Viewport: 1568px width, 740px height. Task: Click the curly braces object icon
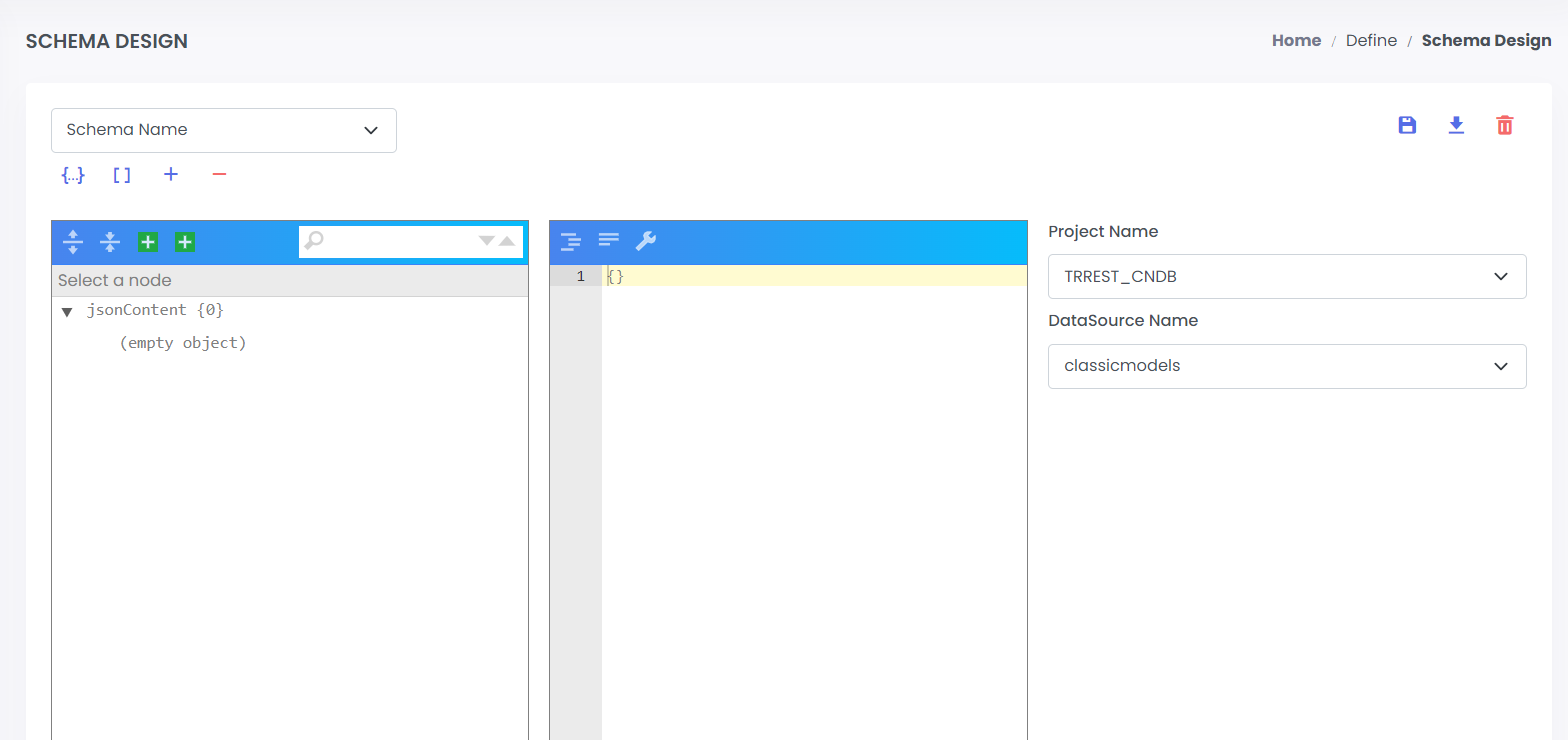[73, 175]
